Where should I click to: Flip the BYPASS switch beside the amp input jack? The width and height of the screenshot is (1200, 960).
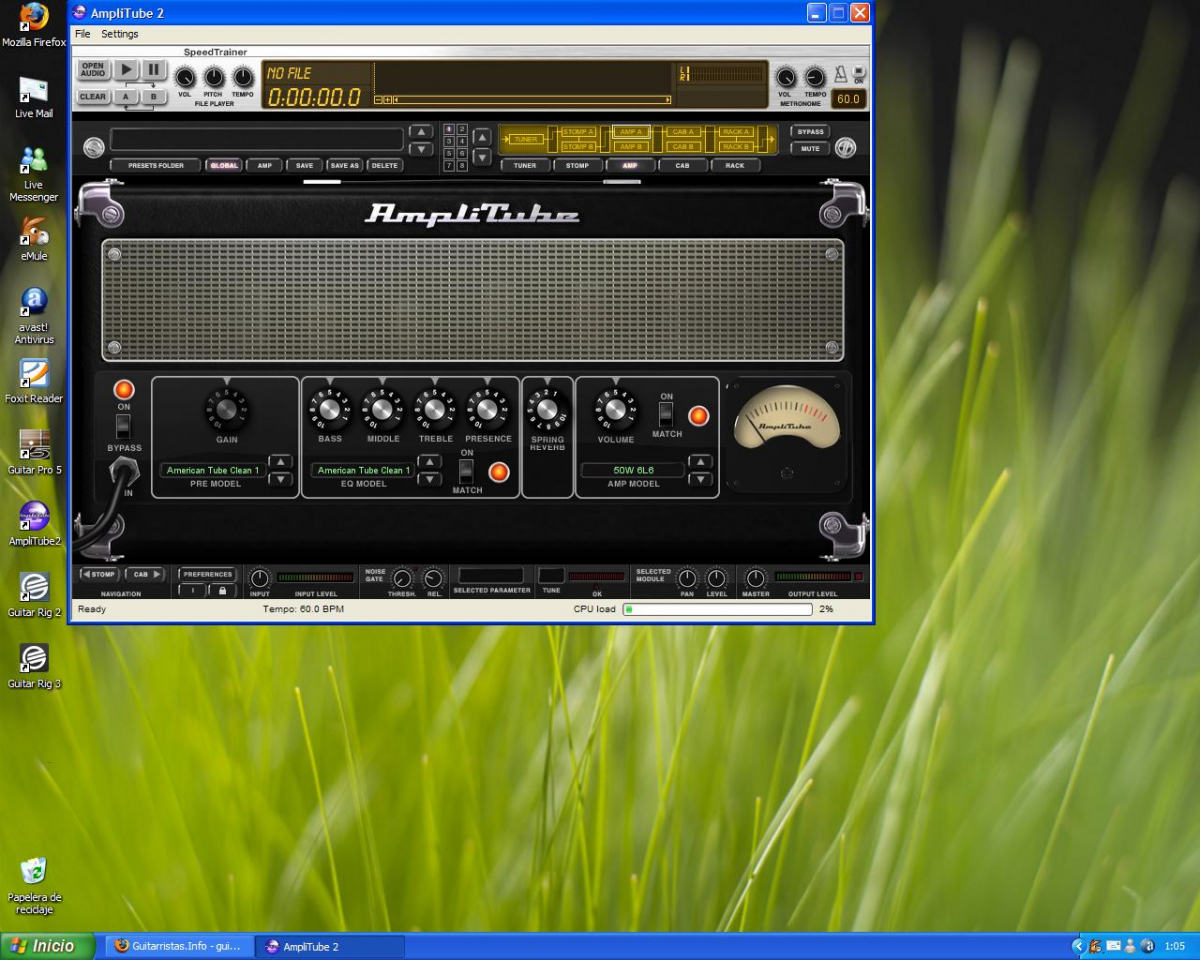124,425
